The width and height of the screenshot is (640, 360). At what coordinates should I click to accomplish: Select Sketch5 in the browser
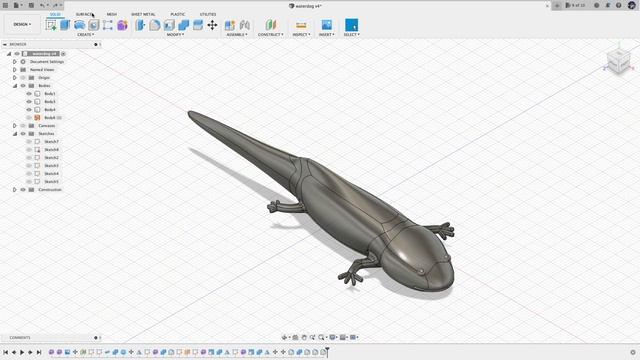[x=51, y=182]
